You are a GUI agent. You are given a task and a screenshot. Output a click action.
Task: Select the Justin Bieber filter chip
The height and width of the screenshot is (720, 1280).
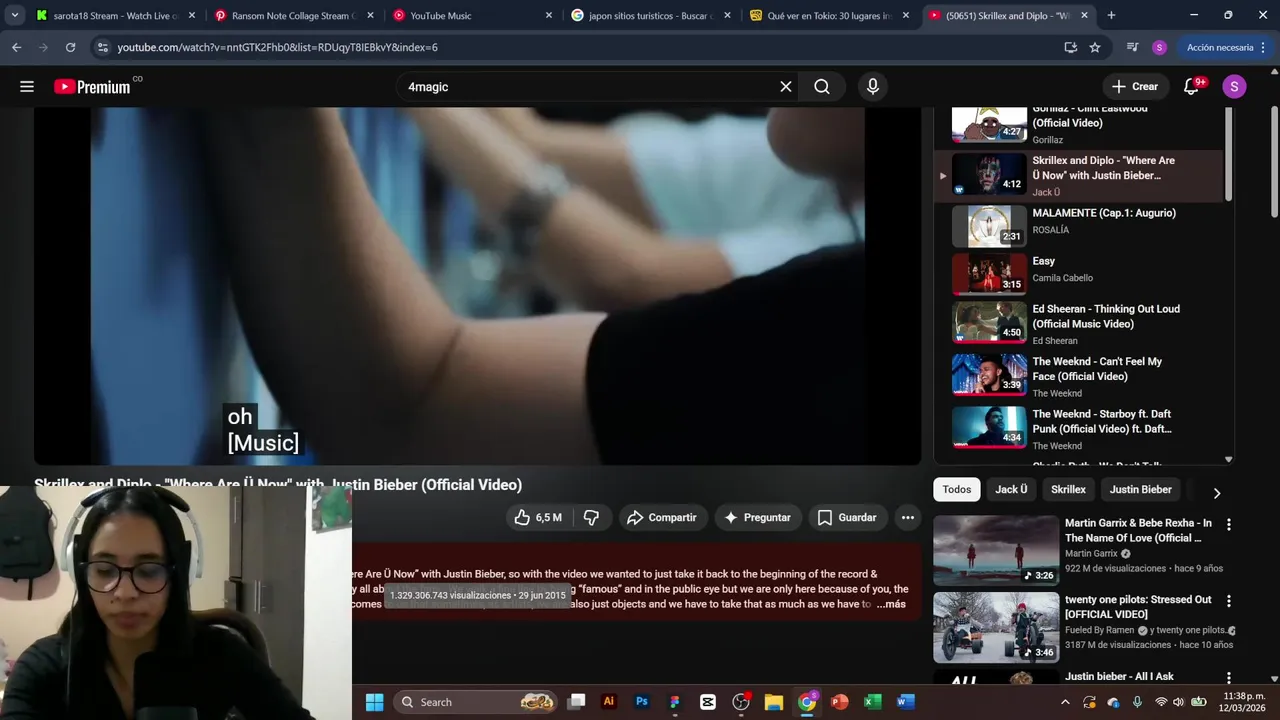(x=1140, y=489)
